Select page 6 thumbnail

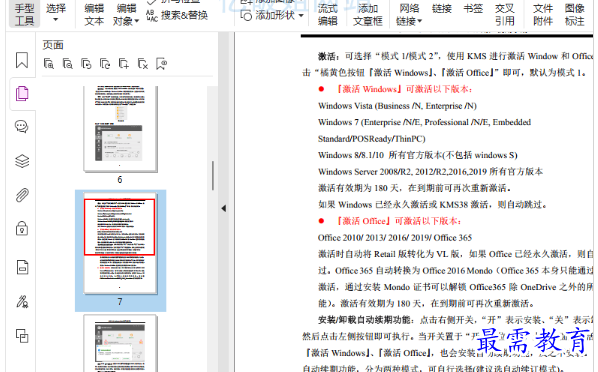click(120, 129)
